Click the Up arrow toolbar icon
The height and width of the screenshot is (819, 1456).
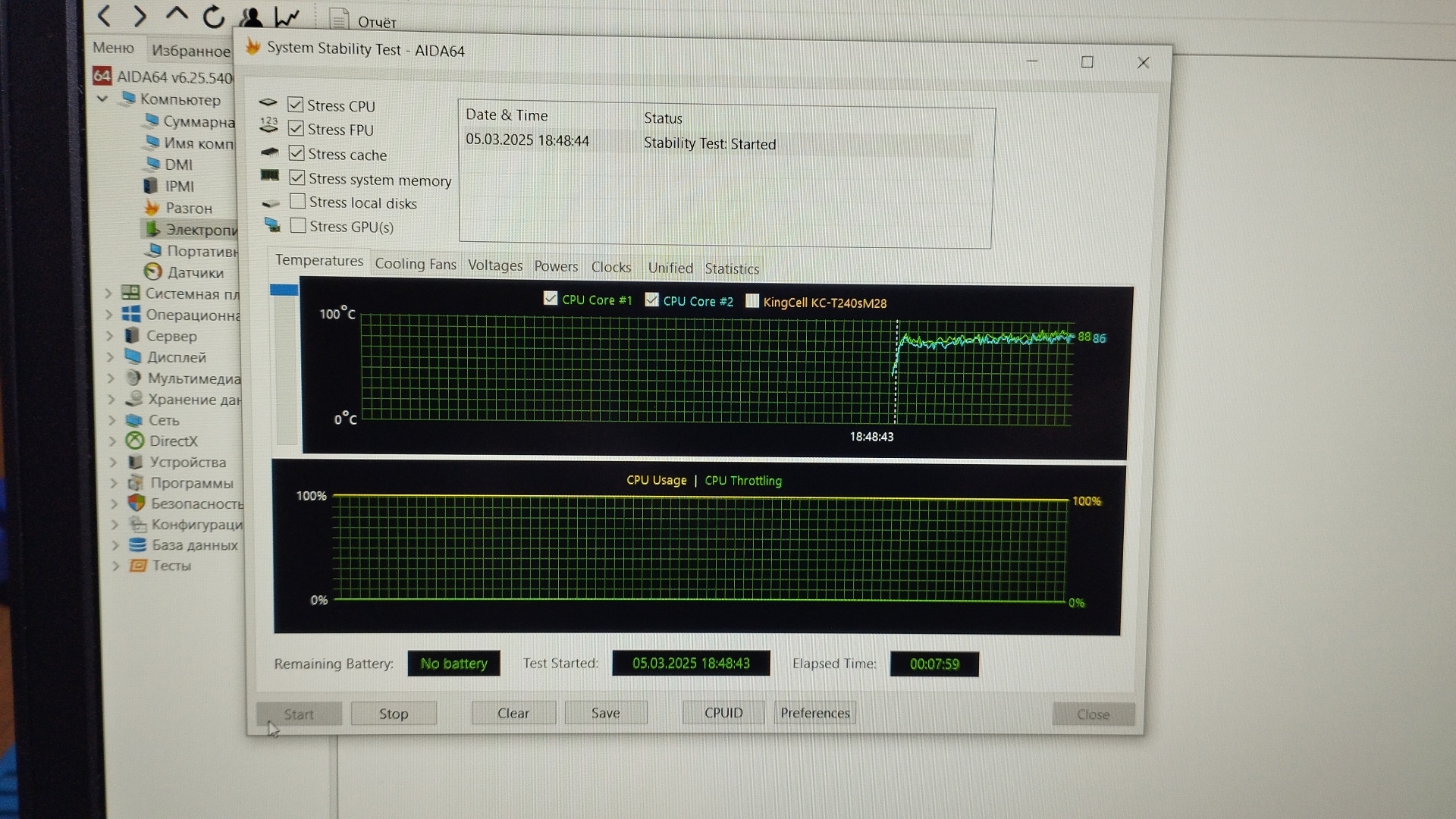click(177, 14)
